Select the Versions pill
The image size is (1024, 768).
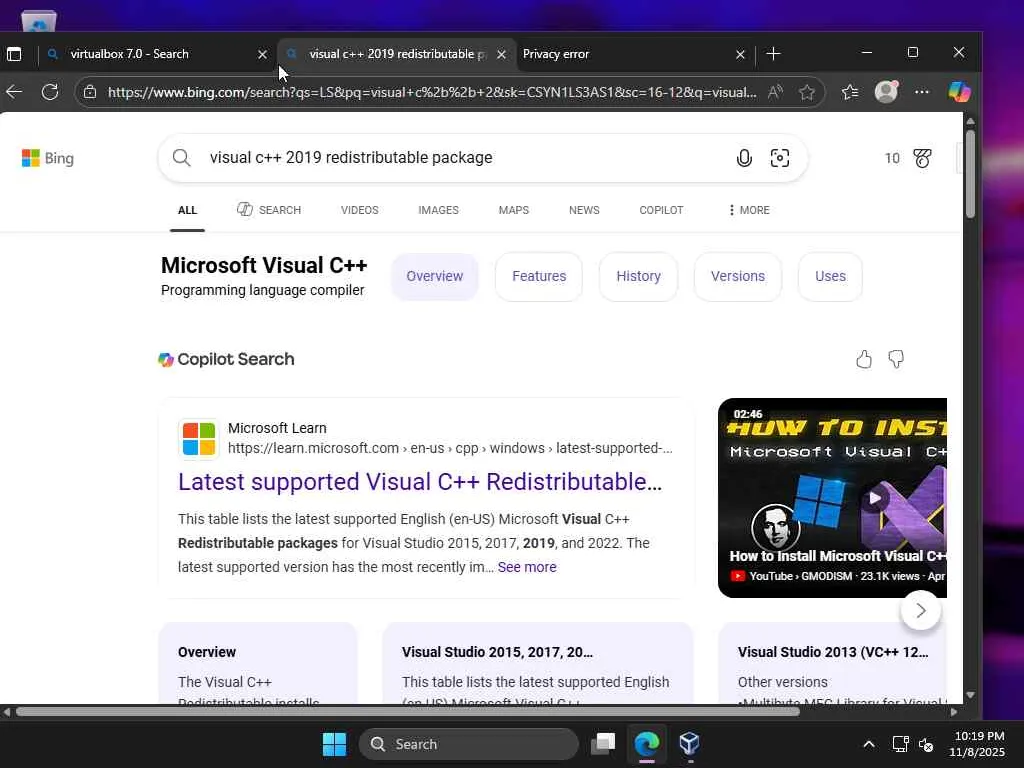pyautogui.click(x=737, y=276)
